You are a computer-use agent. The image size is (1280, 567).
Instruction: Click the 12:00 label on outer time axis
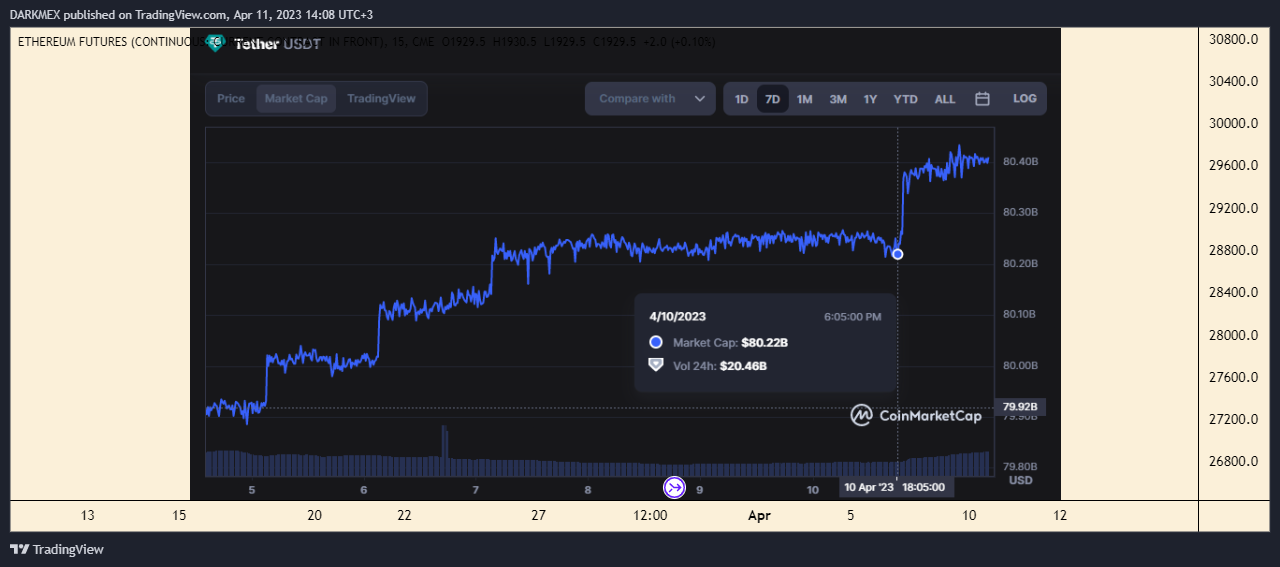(x=651, y=516)
